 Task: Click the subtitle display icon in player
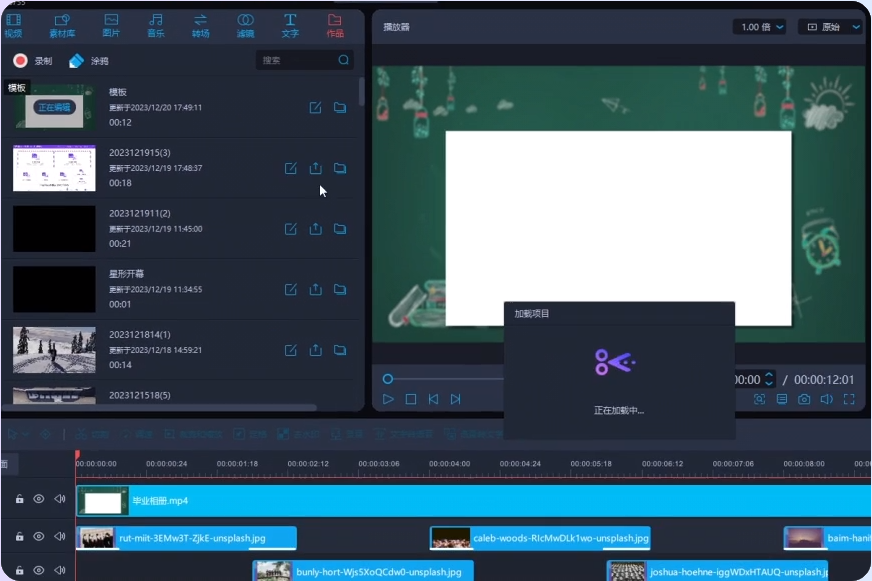(x=782, y=399)
